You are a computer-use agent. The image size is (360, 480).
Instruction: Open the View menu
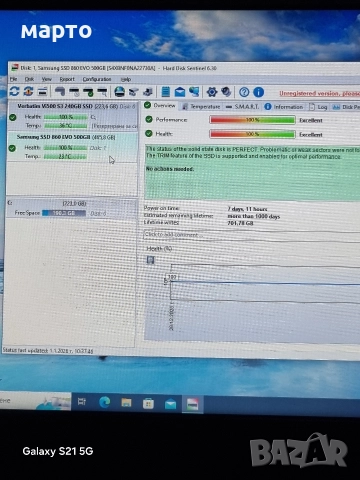tap(47, 79)
